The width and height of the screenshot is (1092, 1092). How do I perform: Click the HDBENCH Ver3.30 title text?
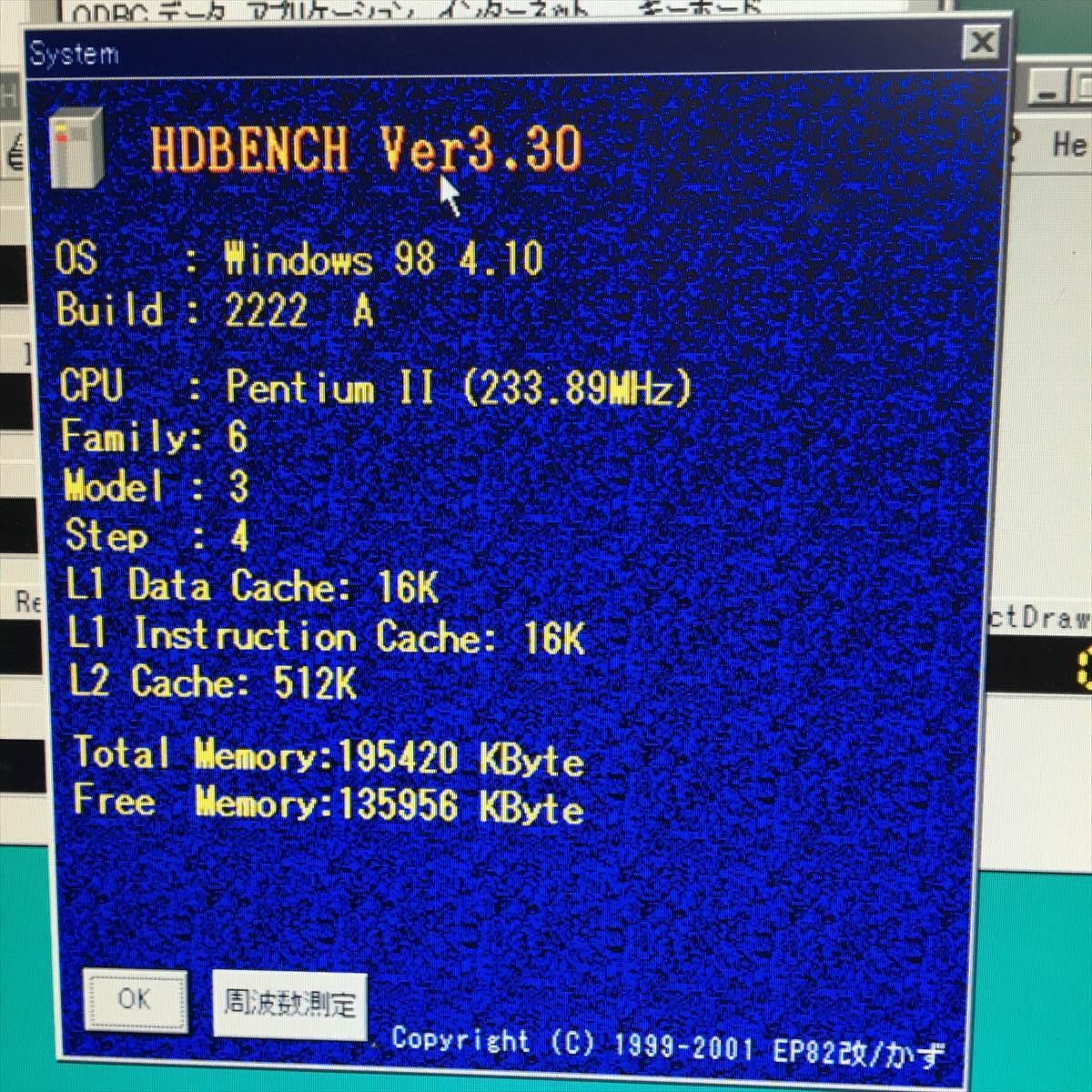[x=366, y=148]
